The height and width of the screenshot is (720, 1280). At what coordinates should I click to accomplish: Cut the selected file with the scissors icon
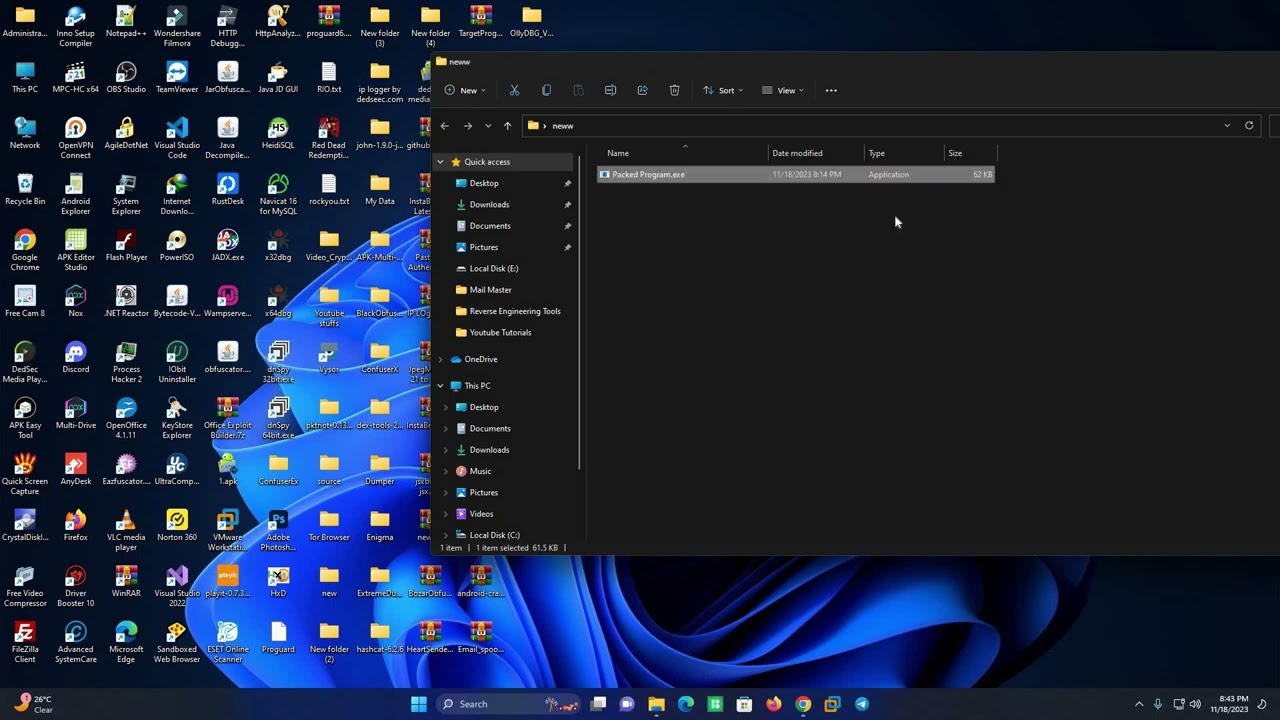[x=514, y=90]
